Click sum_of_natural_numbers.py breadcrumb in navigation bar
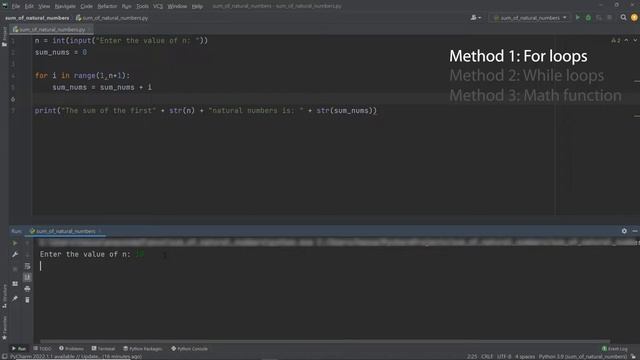This screenshot has height=360, width=640. pos(112,18)
